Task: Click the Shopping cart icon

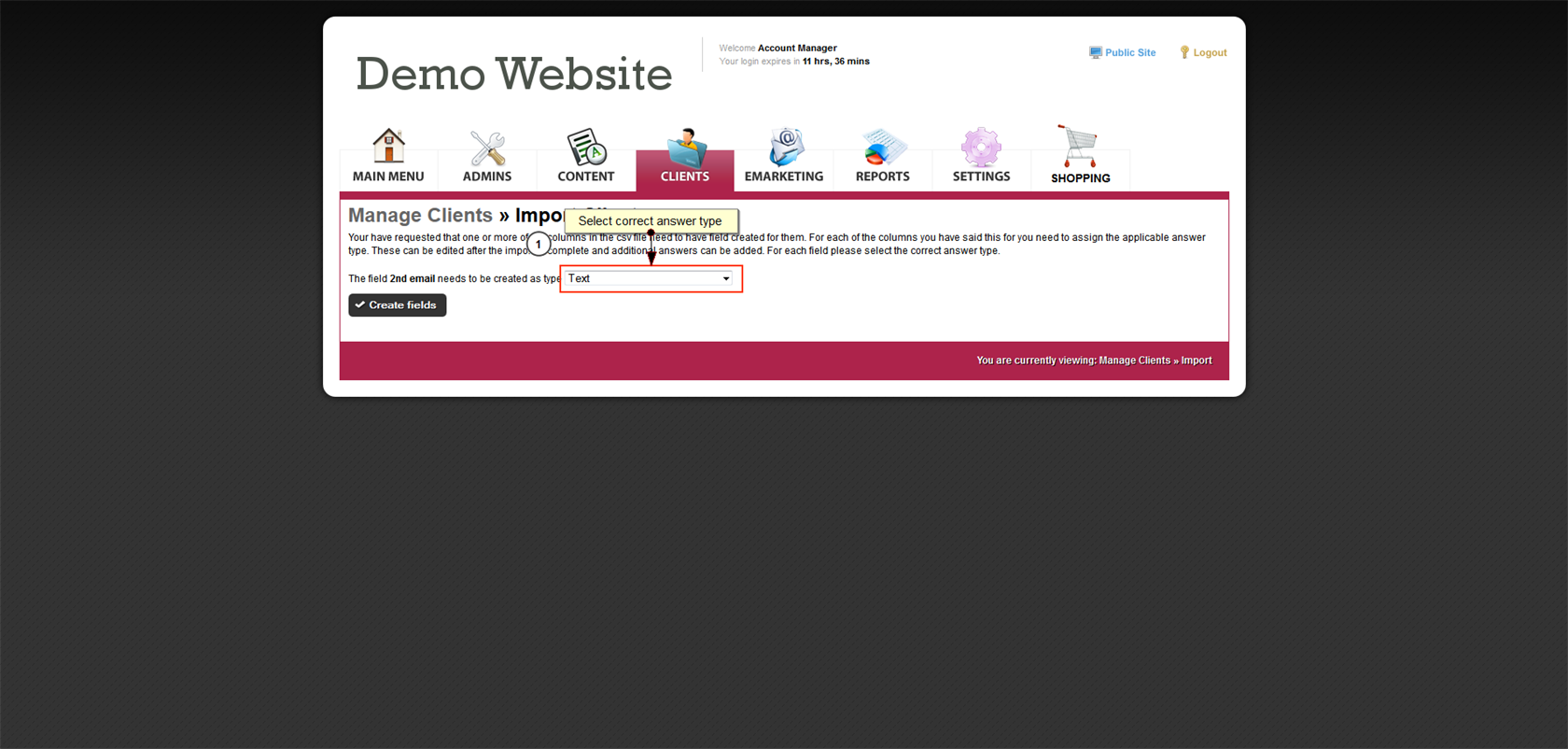Action: tap(1079, 147)
